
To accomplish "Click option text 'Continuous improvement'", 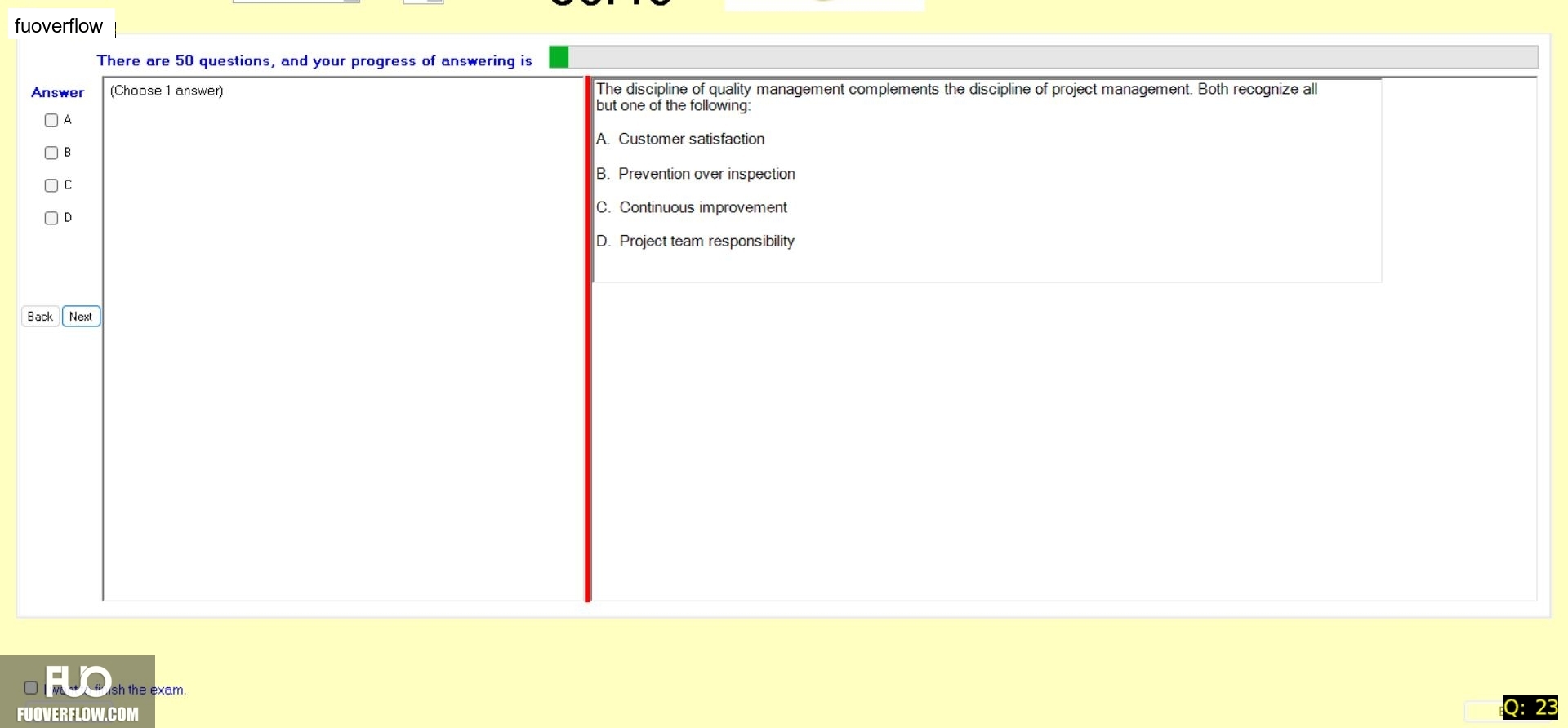I will pos(703,207).
